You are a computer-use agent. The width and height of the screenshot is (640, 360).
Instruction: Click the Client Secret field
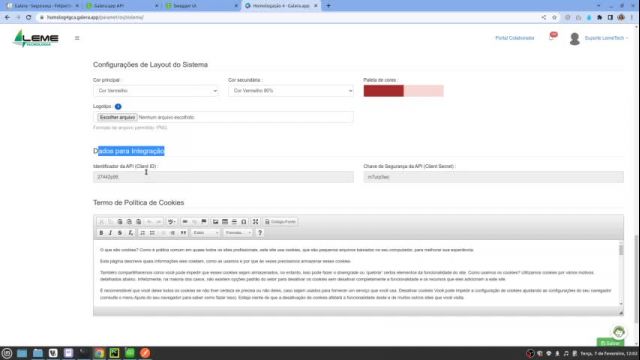pyautogui.click(x=493, y=177)
